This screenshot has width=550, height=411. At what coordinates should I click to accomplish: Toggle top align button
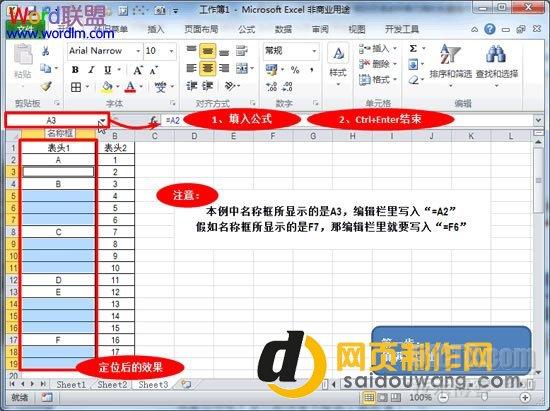(192, 50)
